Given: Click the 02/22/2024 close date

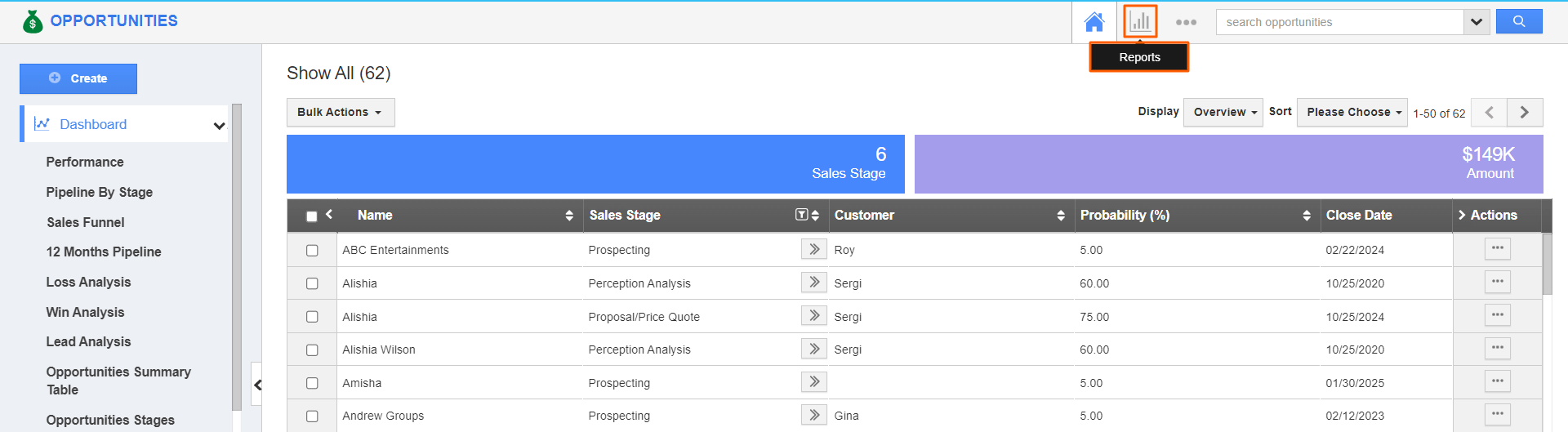Looking at the screenshot, I should tap(1355, 250).
